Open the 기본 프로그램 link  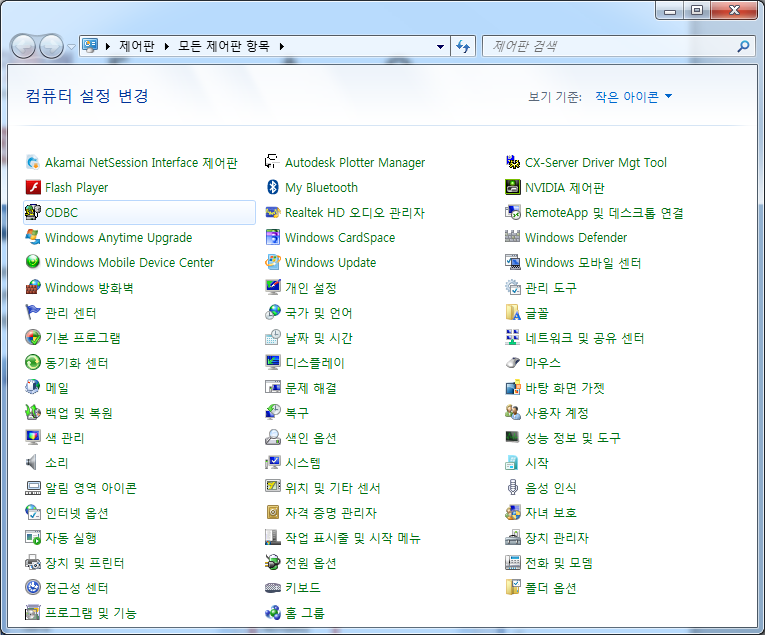tap(82, 337)
